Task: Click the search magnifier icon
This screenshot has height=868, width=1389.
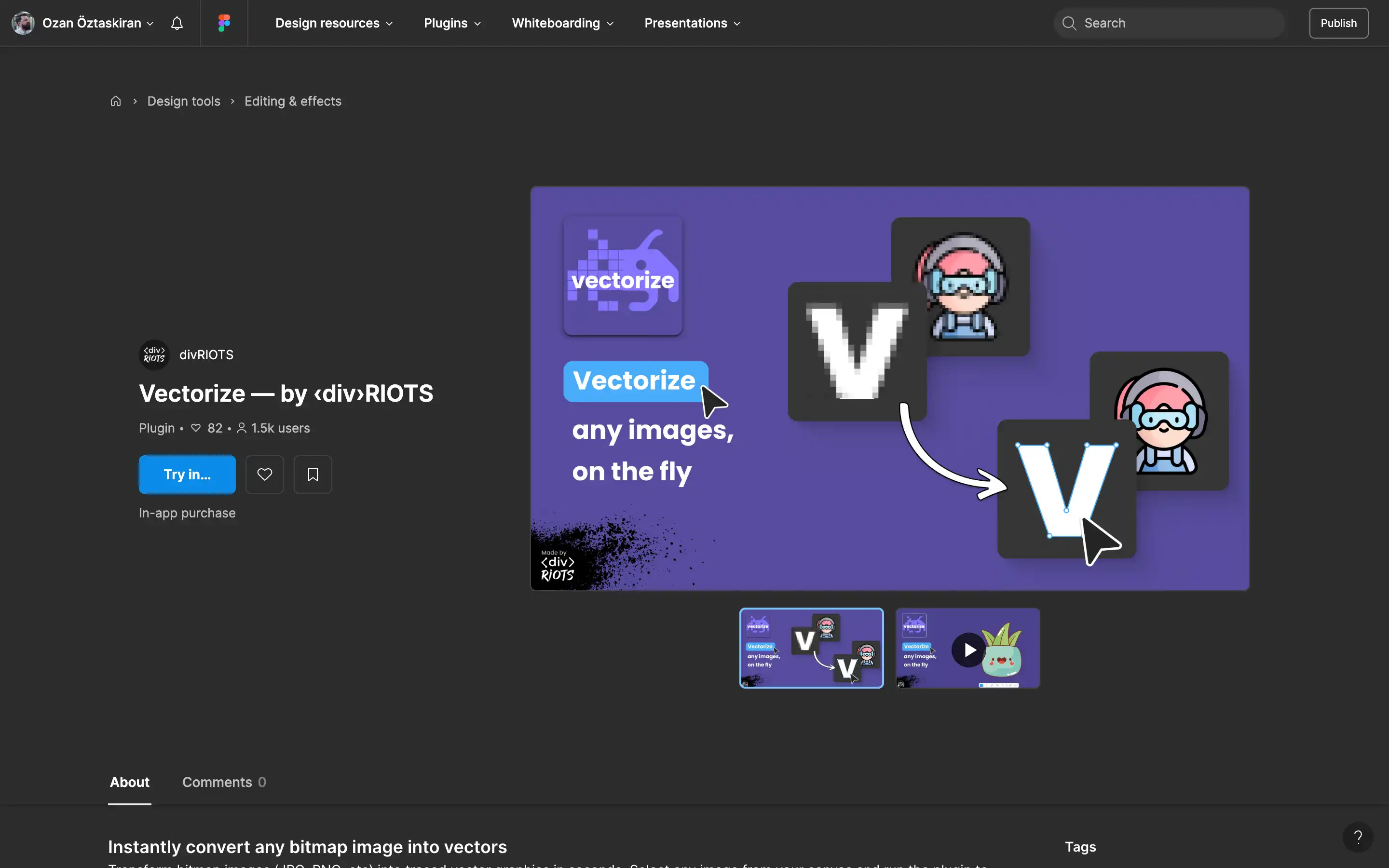Action: coord(1069,23)
